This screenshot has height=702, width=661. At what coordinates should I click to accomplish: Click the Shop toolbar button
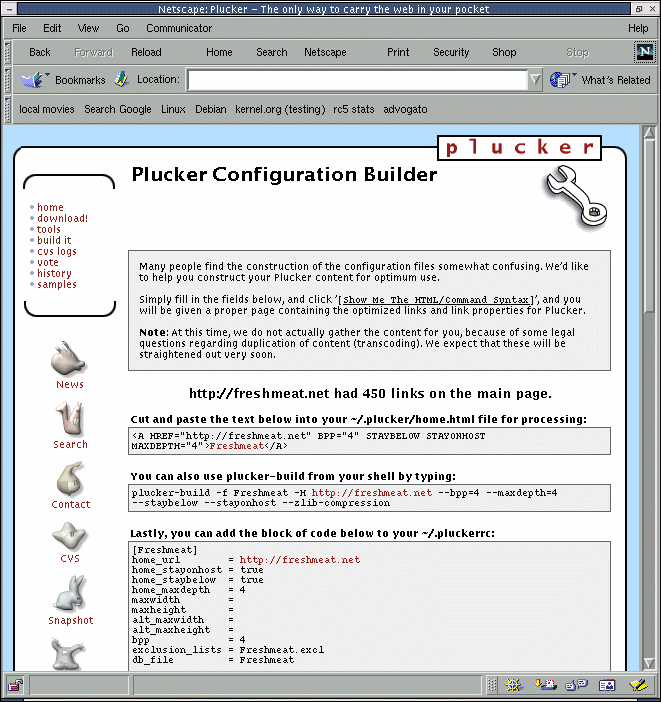pyautogui.click(x=504, y=52)
